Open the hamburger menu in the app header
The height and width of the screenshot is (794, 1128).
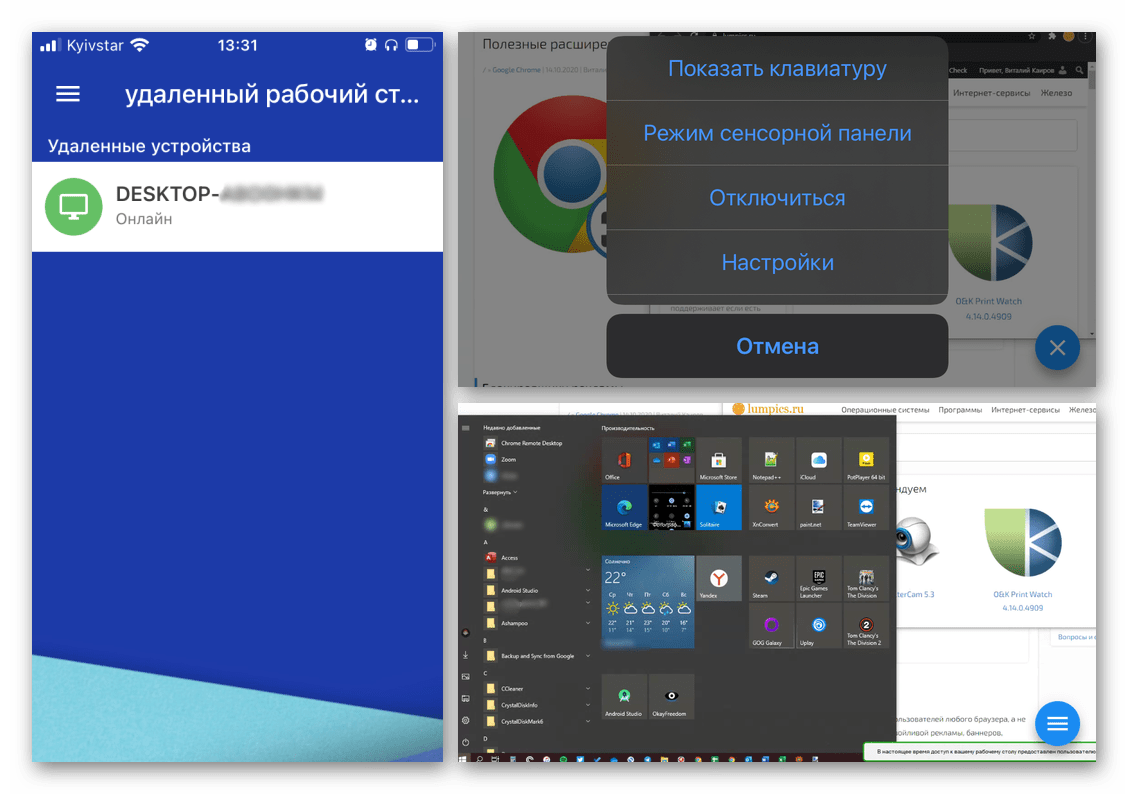coord(68,94)
